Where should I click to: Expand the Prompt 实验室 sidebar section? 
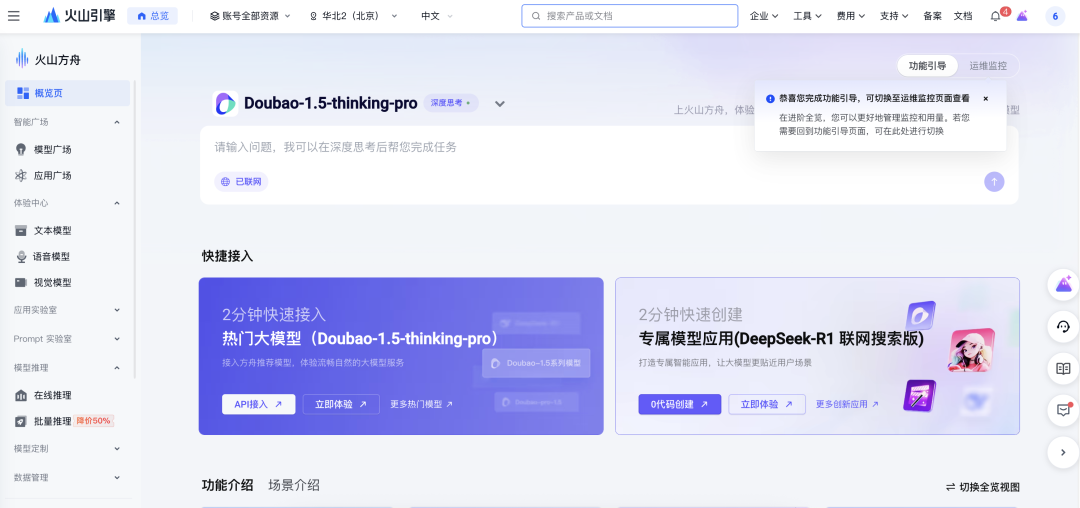click(116, 339)
